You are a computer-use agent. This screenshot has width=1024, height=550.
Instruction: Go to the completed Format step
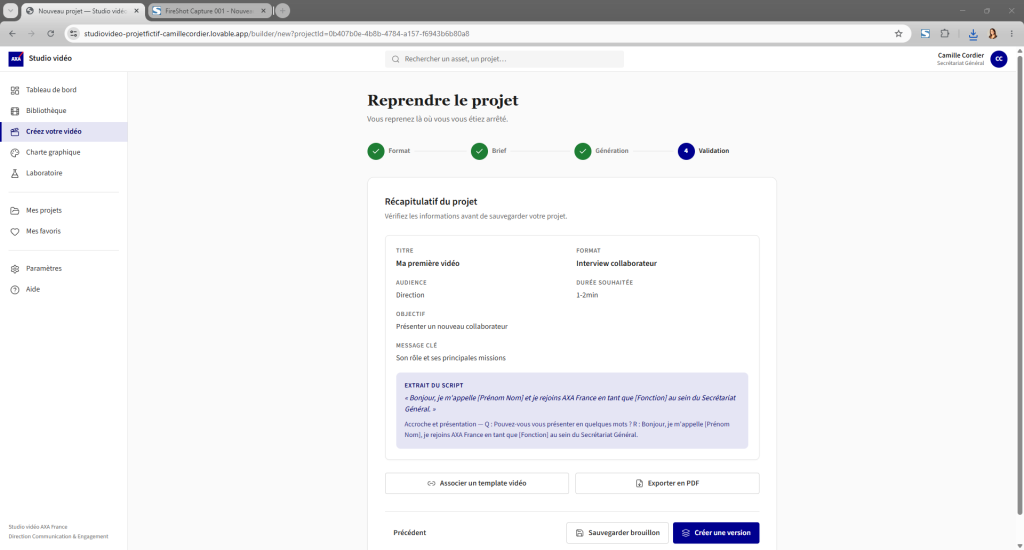[376, 152]
